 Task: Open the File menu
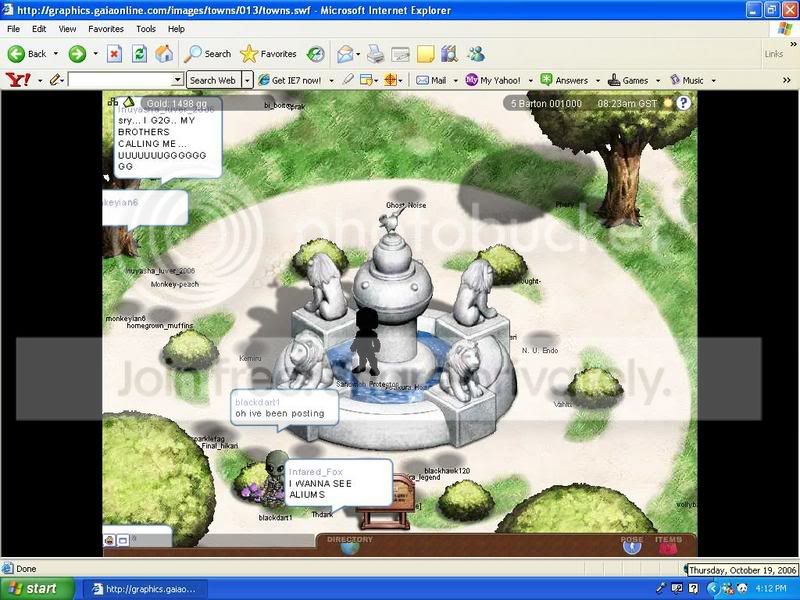(14, 29)
